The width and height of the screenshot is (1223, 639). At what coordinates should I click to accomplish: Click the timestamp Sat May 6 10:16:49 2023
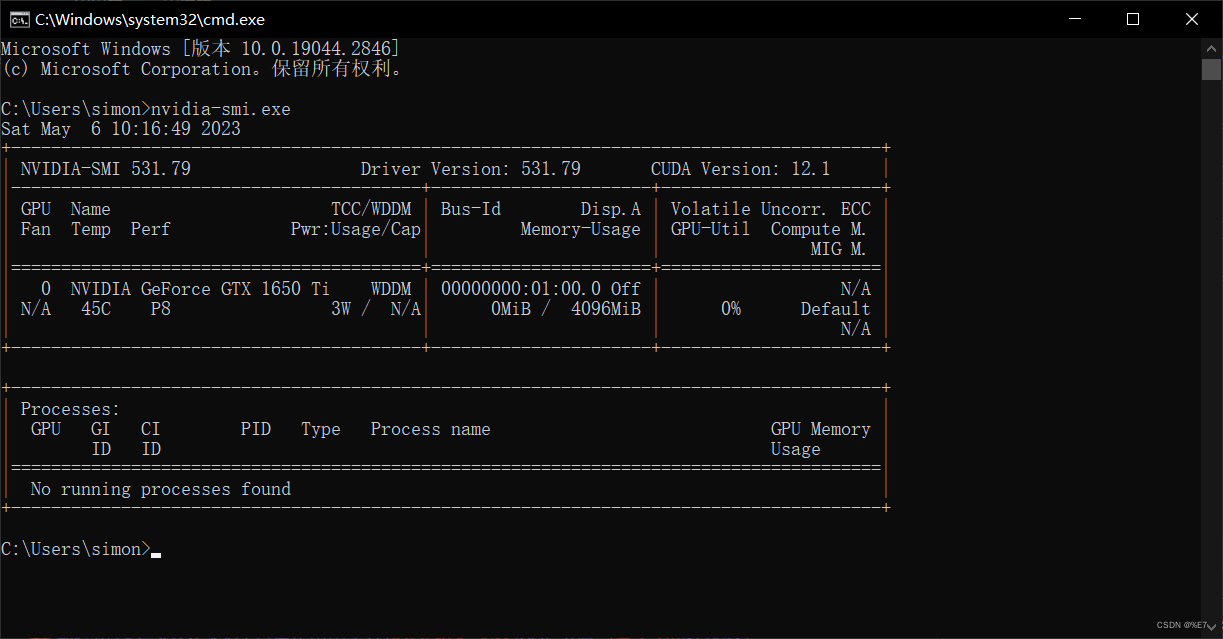(x=121, y=129)
